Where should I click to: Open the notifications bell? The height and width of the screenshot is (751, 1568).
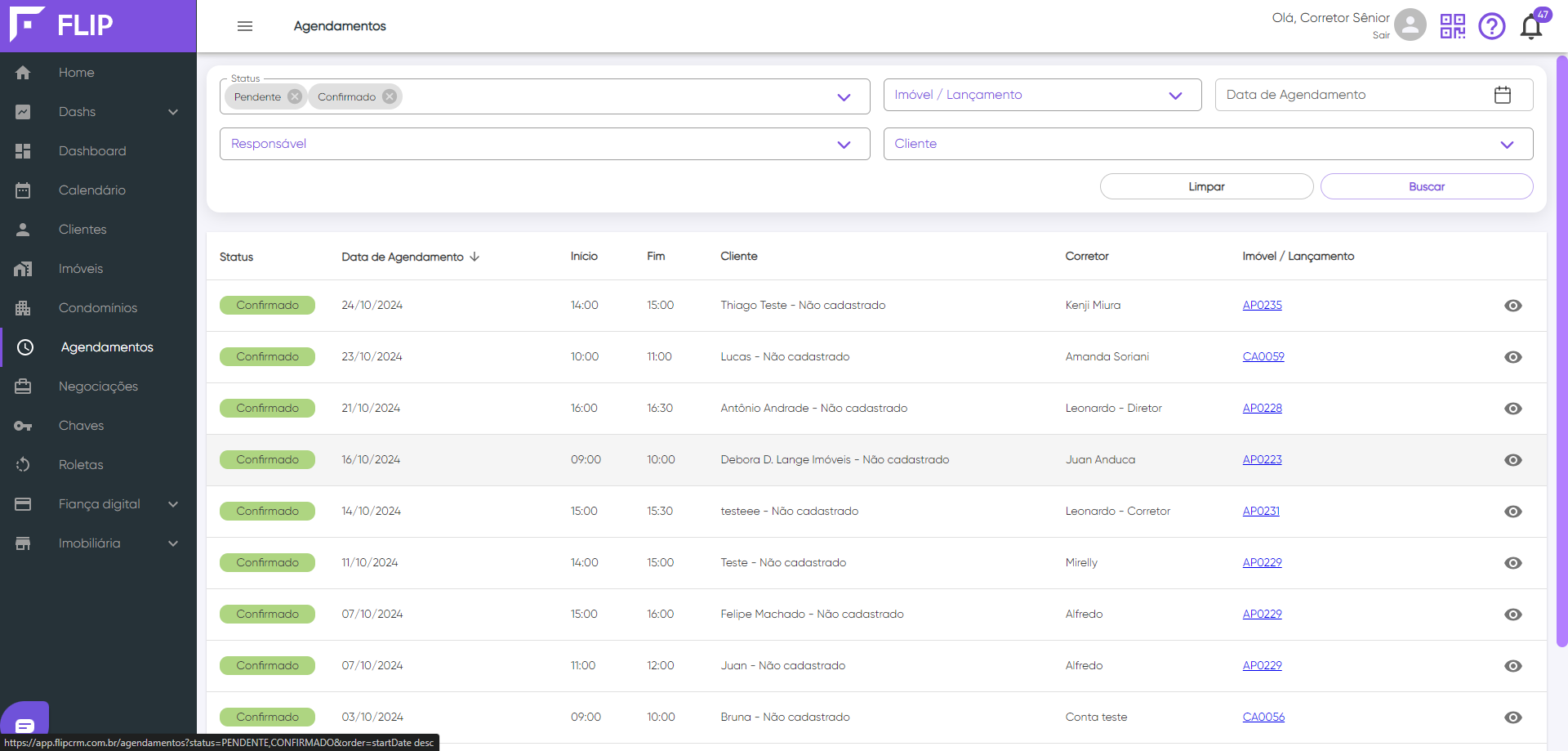(1532, 26)
